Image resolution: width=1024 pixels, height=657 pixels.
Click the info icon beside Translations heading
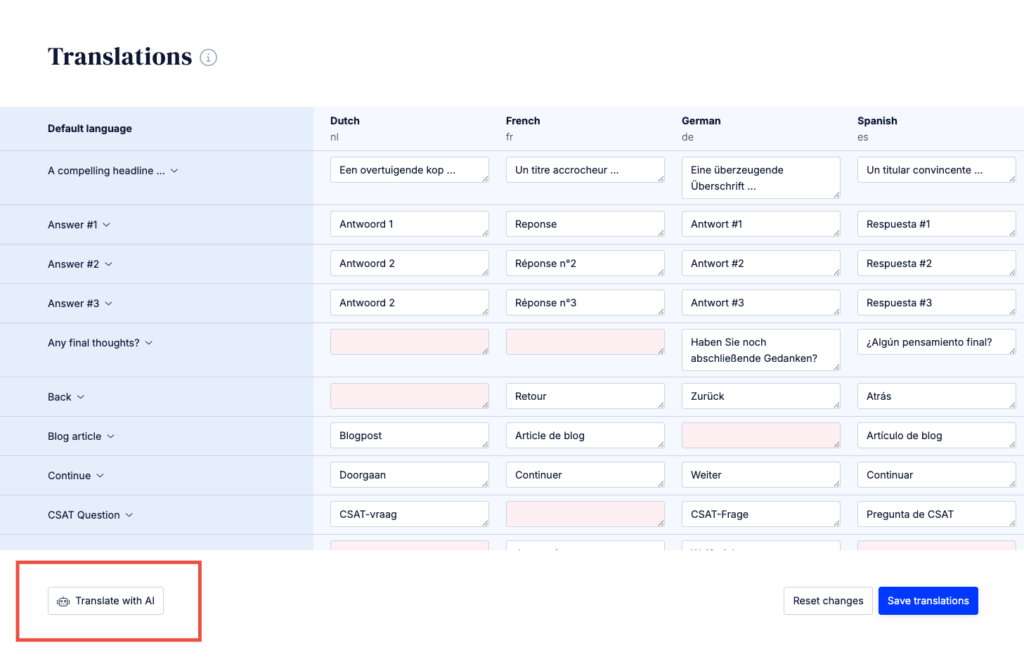point(208,58)
